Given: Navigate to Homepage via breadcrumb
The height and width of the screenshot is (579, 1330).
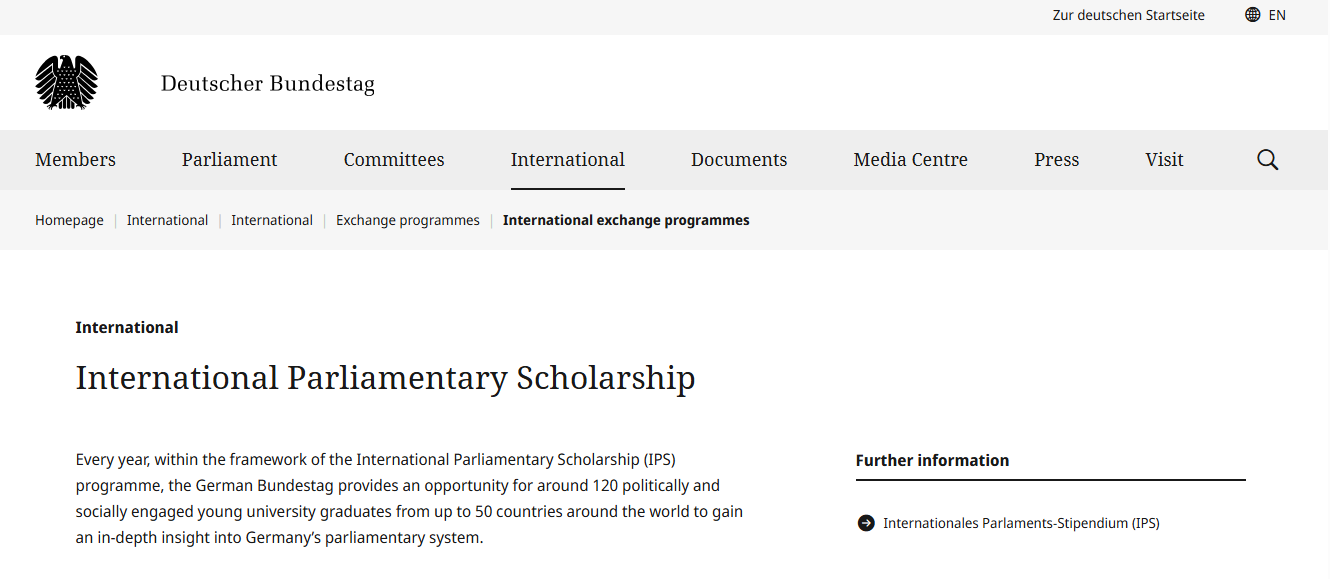Looking at the screenshot, I should coord(69,220).
